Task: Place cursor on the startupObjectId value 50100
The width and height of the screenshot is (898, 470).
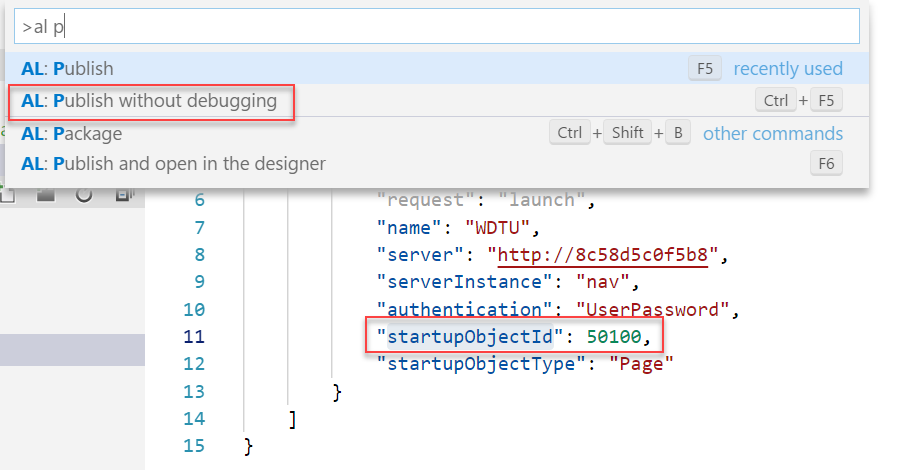Action: pos(614,337)
